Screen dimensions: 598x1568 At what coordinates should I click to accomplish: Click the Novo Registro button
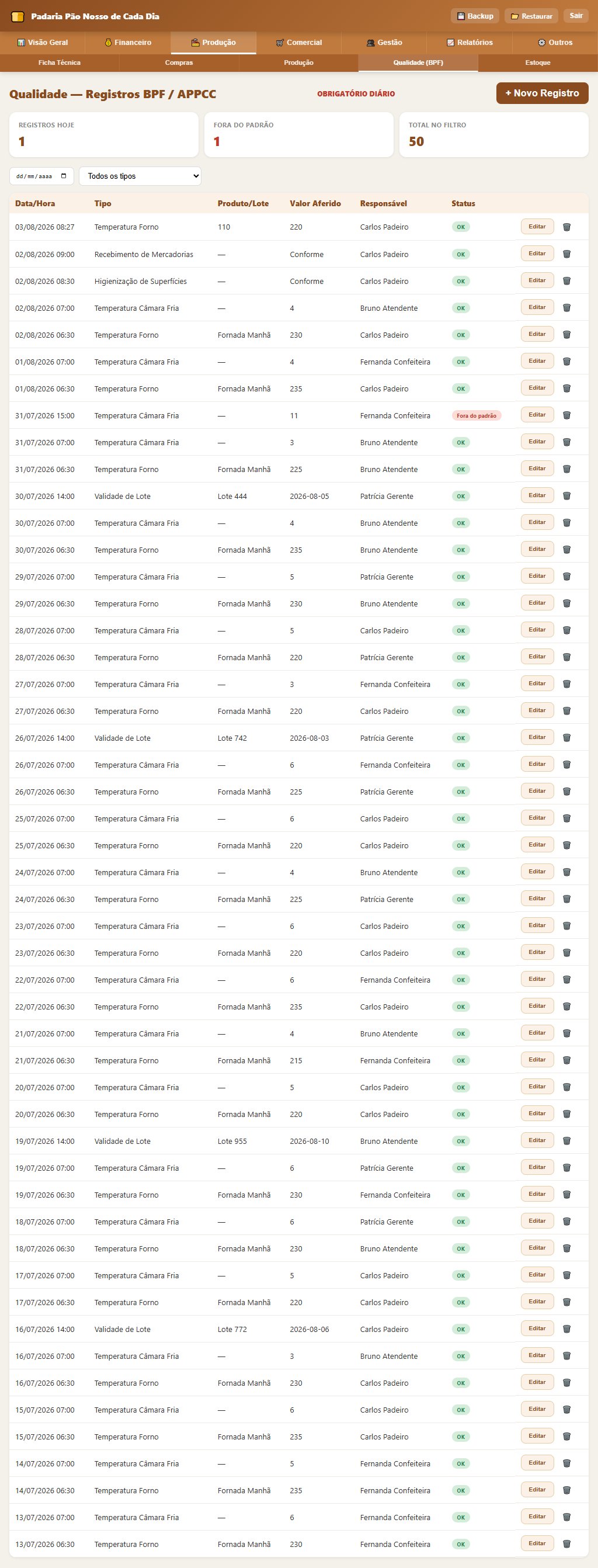tap(542, 93)
